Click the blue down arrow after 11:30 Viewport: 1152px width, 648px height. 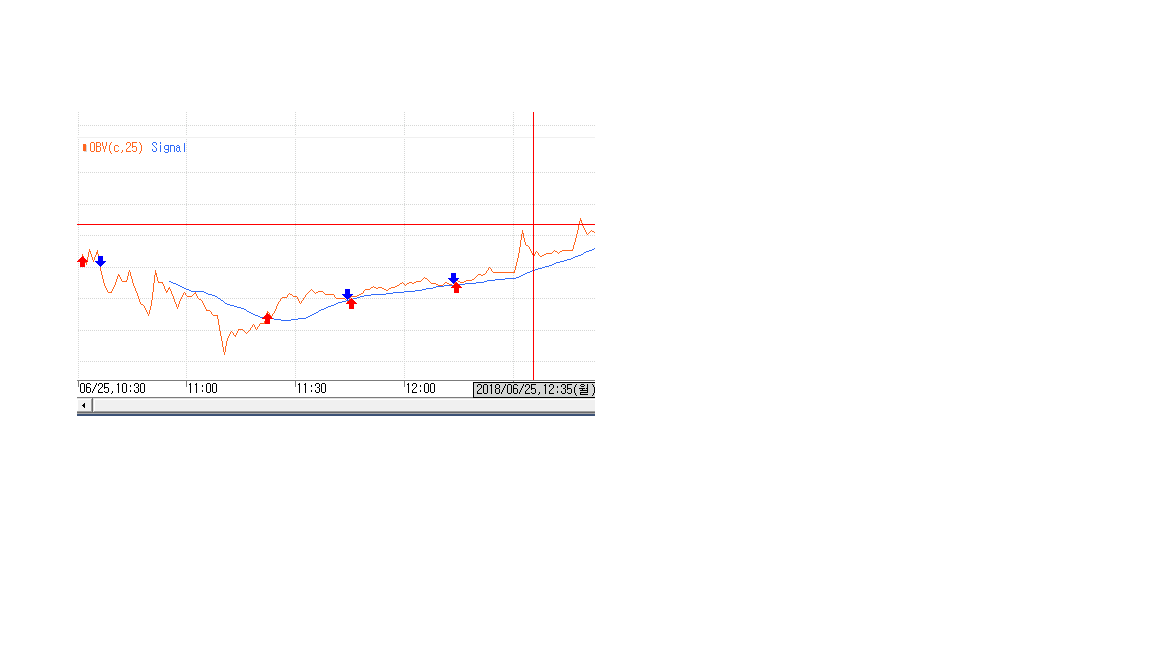point(347,294)
